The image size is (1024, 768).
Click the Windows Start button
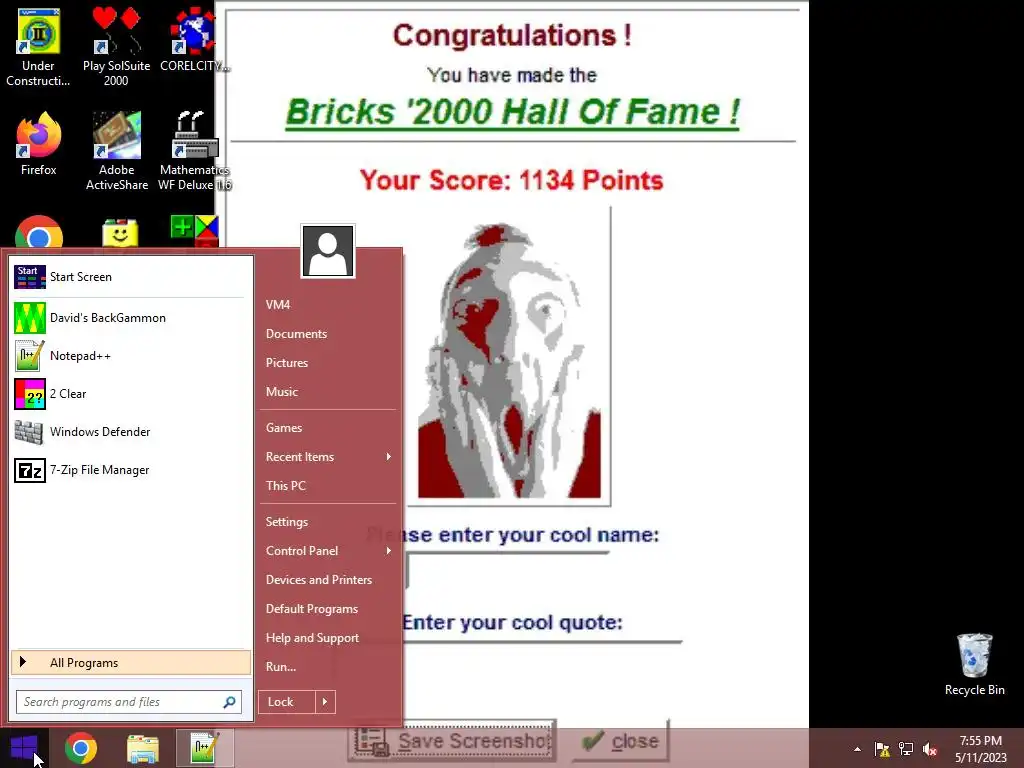click(x=24, y=748)
